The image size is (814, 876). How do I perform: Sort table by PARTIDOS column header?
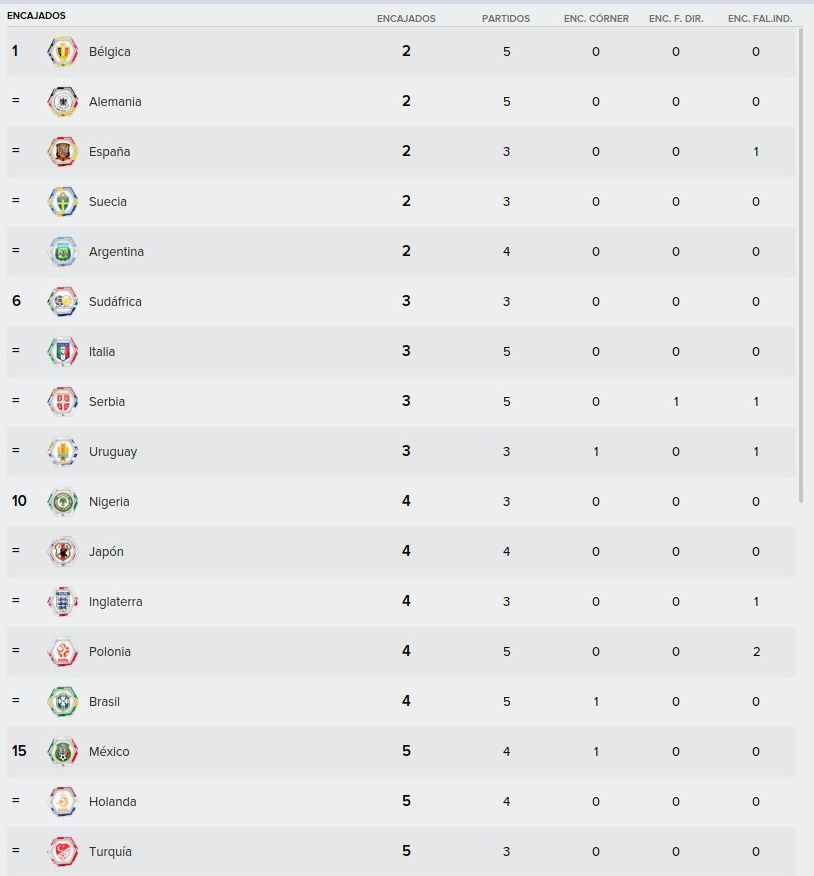click(x=506, y=18)
